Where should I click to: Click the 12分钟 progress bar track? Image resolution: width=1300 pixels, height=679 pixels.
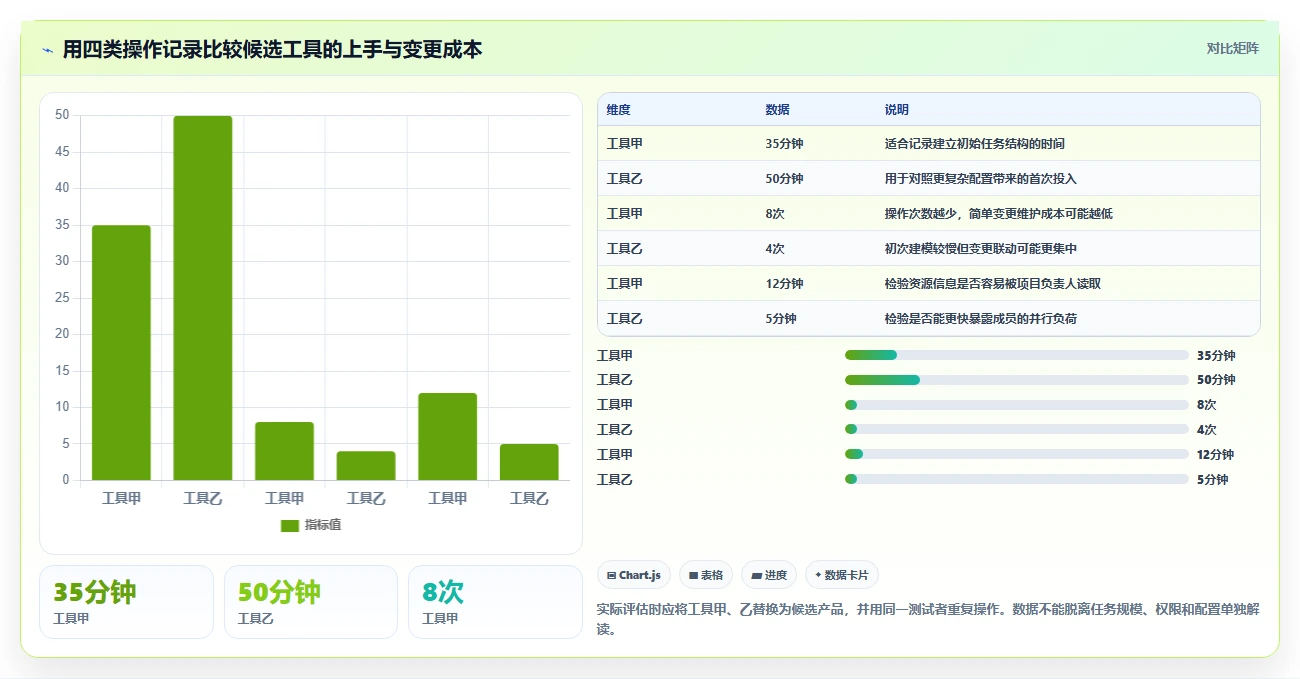tap(1016, 455)
